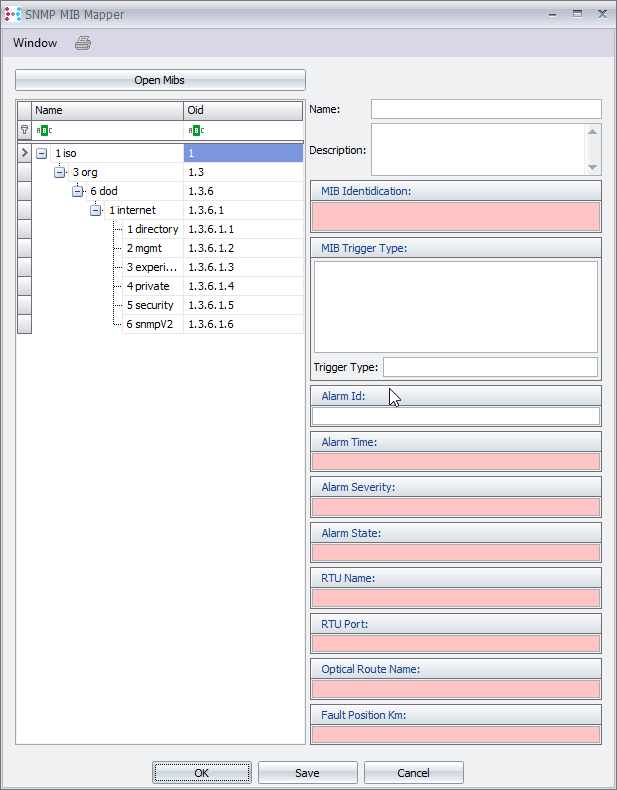
Task: Click the Alarm Time pink field
Action: (x=456, y=462)
